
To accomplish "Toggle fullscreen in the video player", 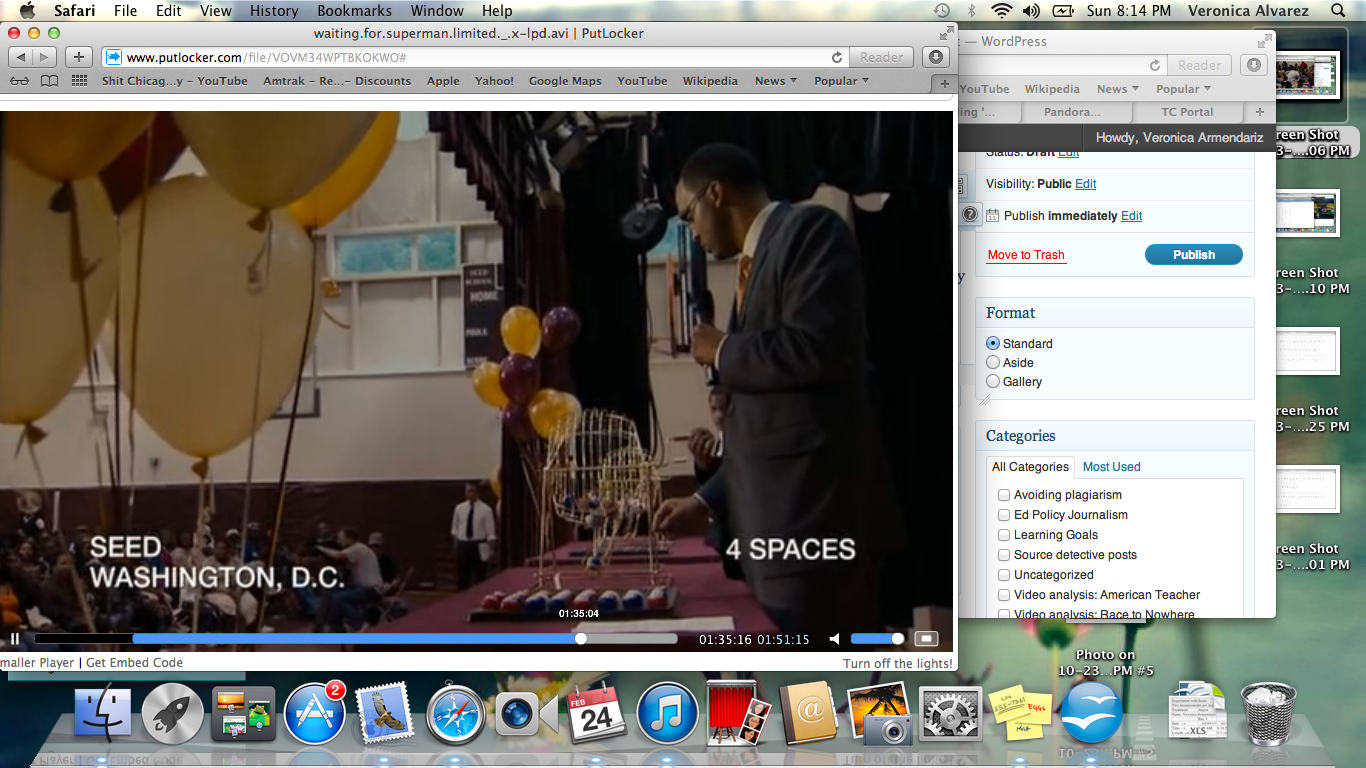I will click(926, 639).
